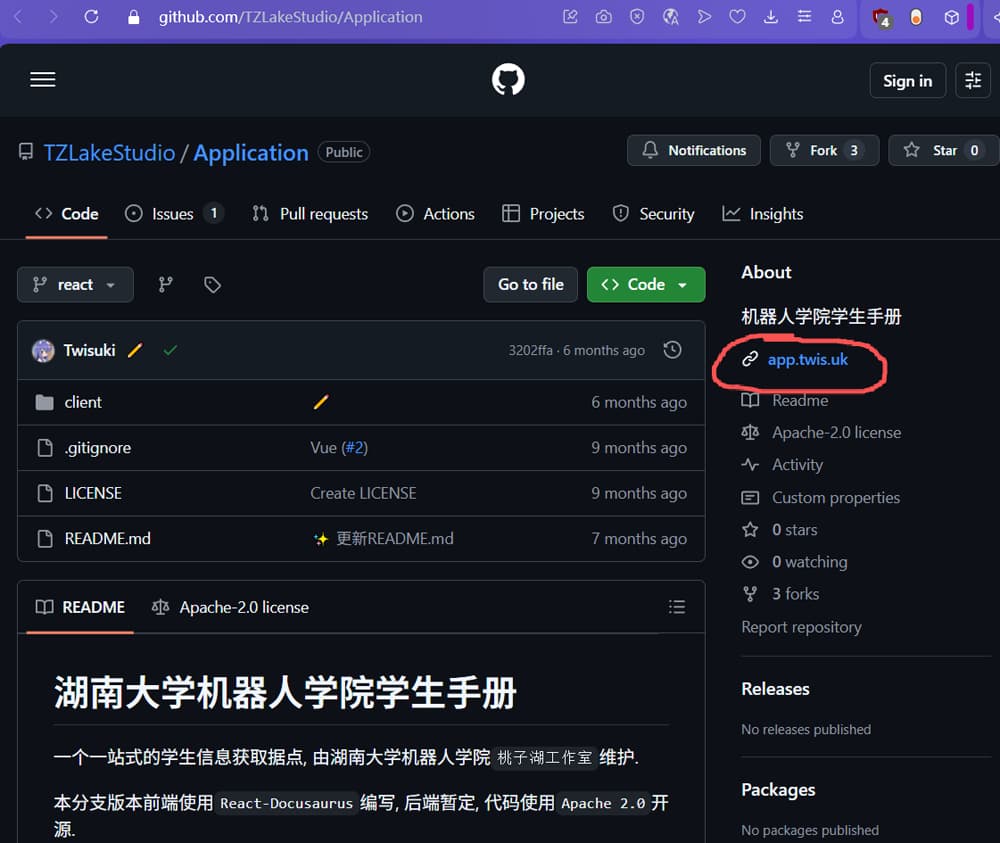Click the browser profile account icon
This screenshot has height=843, width=1000.
pos(837,17)
